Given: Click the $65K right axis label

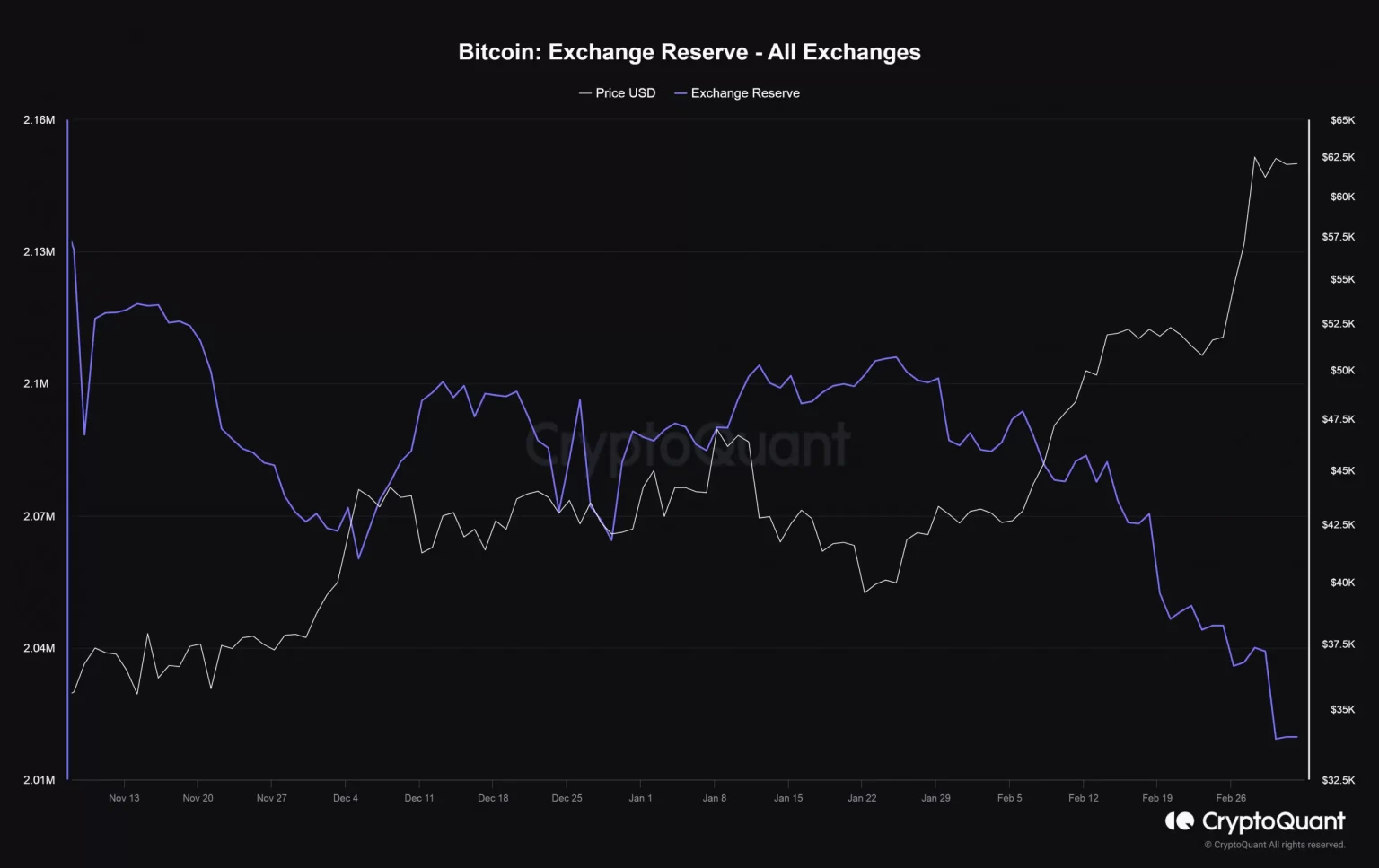Looking at the screenshot, I should tap(1342, 120).
